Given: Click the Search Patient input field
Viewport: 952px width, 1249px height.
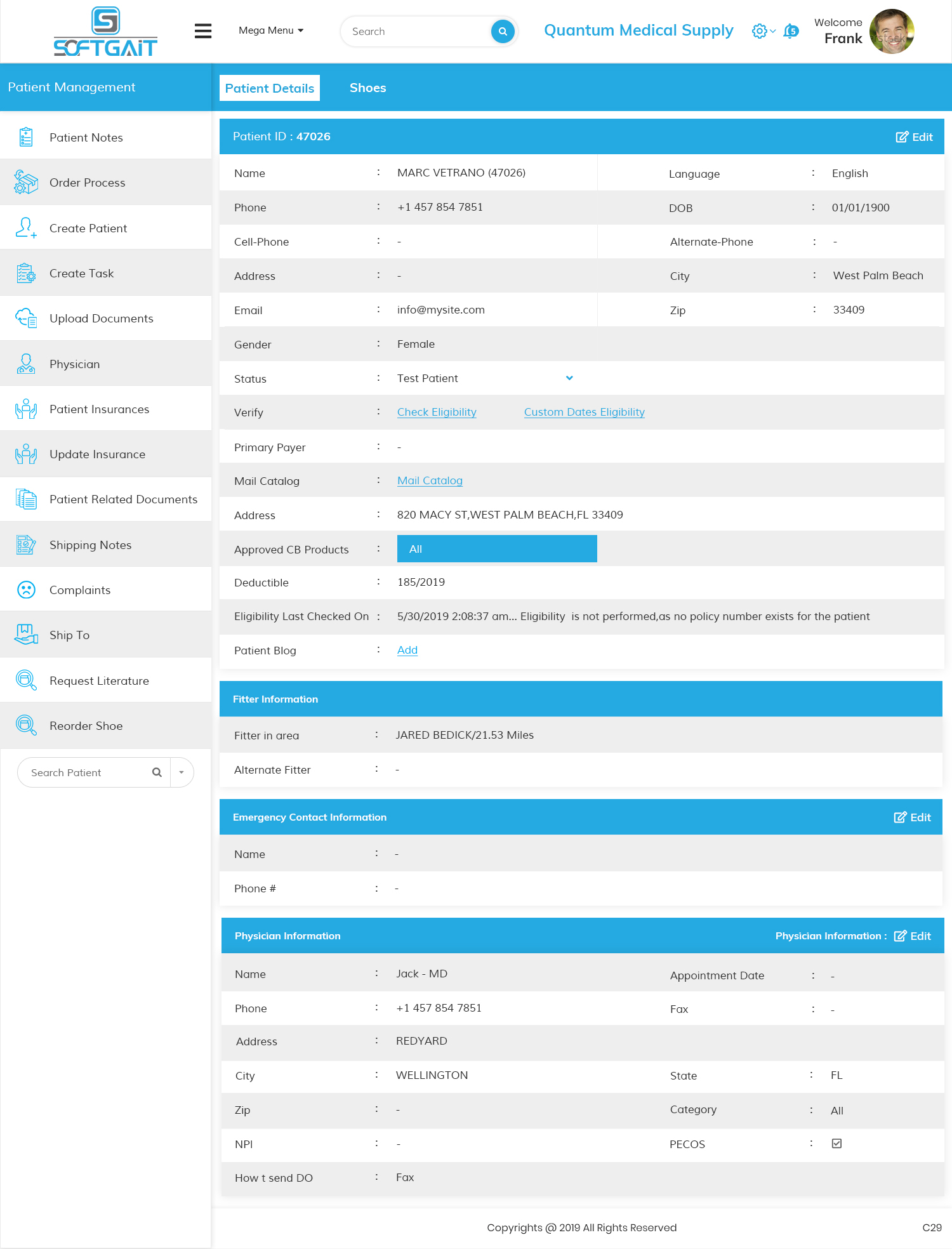Looking at the screenshot, I should click(89, 772).
